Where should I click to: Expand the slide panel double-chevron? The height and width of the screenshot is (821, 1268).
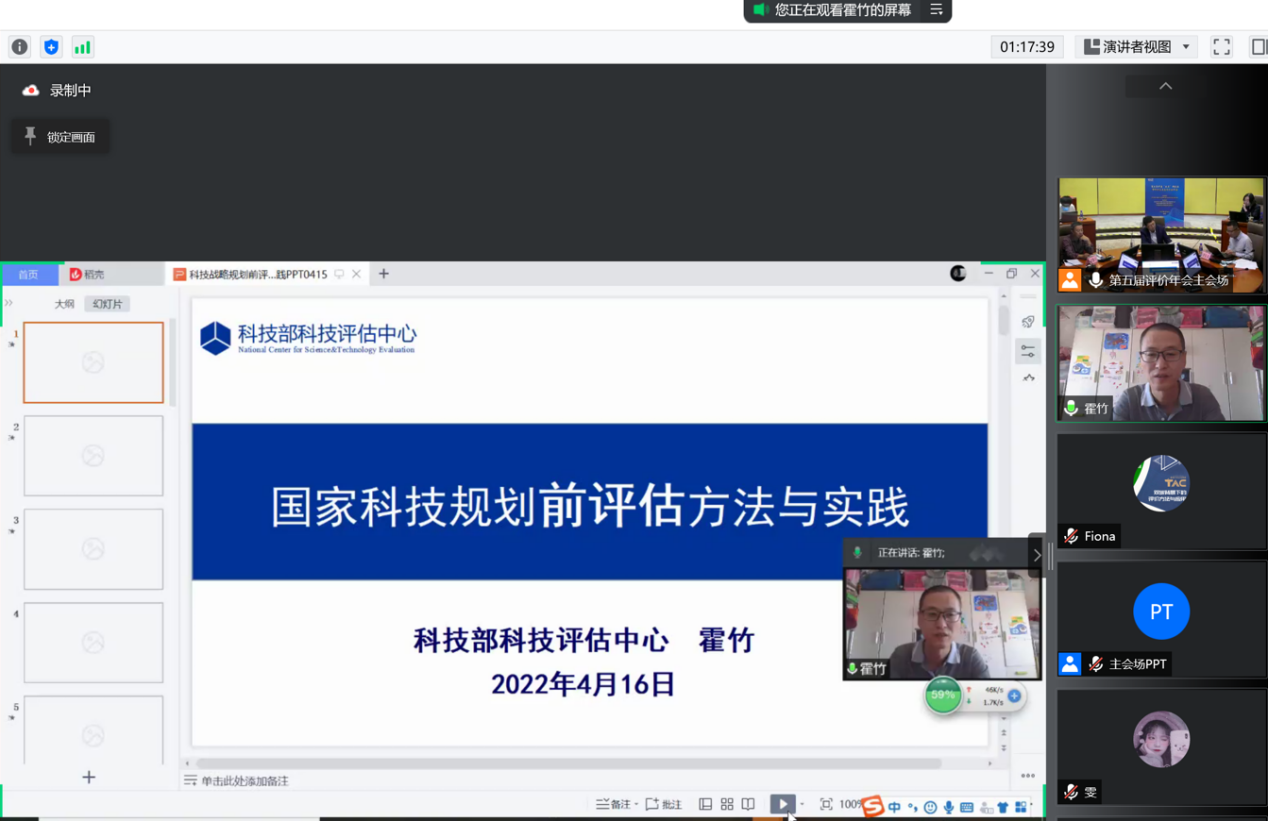point(9,303)
